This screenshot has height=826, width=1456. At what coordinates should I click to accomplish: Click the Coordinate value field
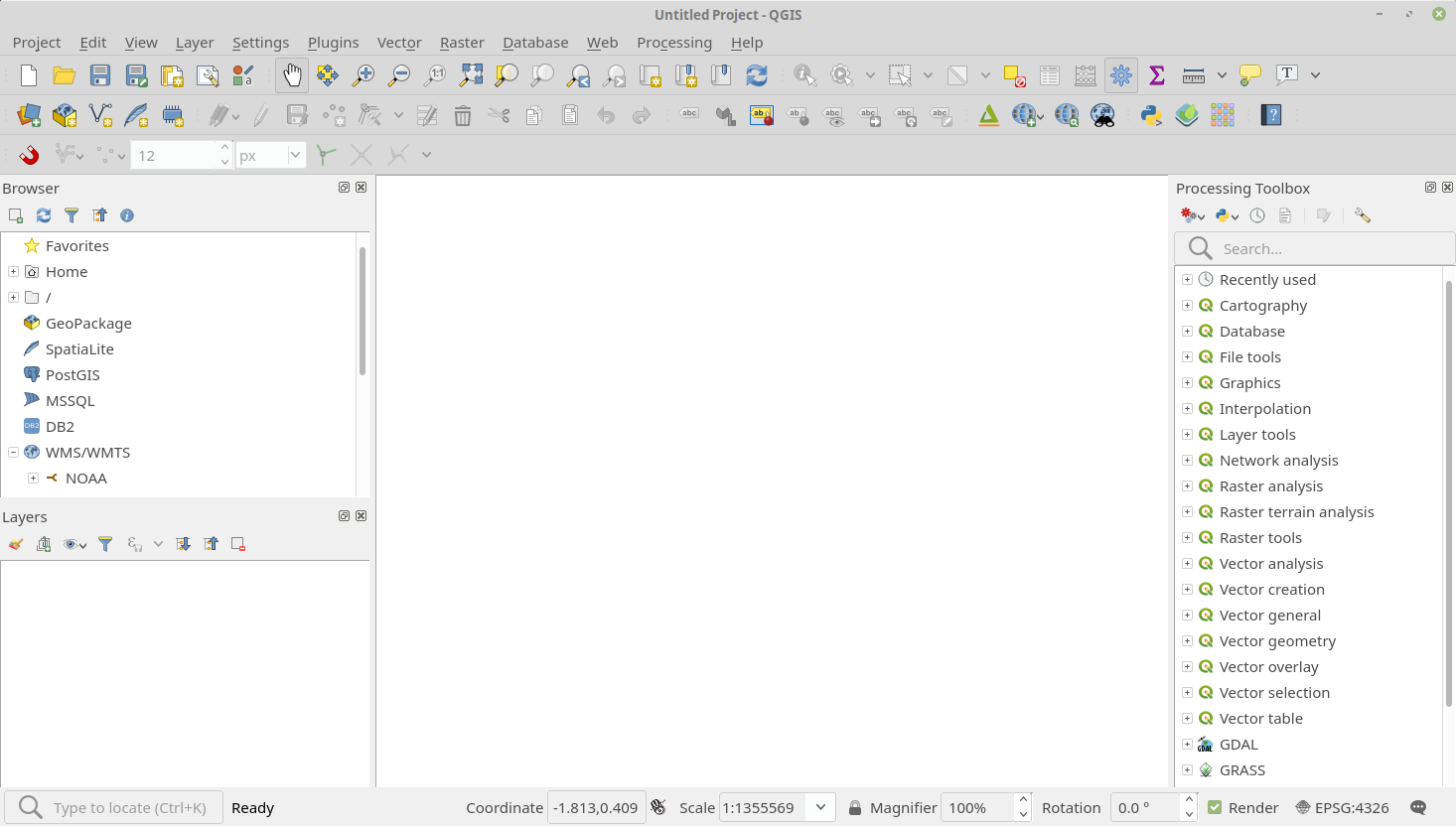[x=596, y=808]
